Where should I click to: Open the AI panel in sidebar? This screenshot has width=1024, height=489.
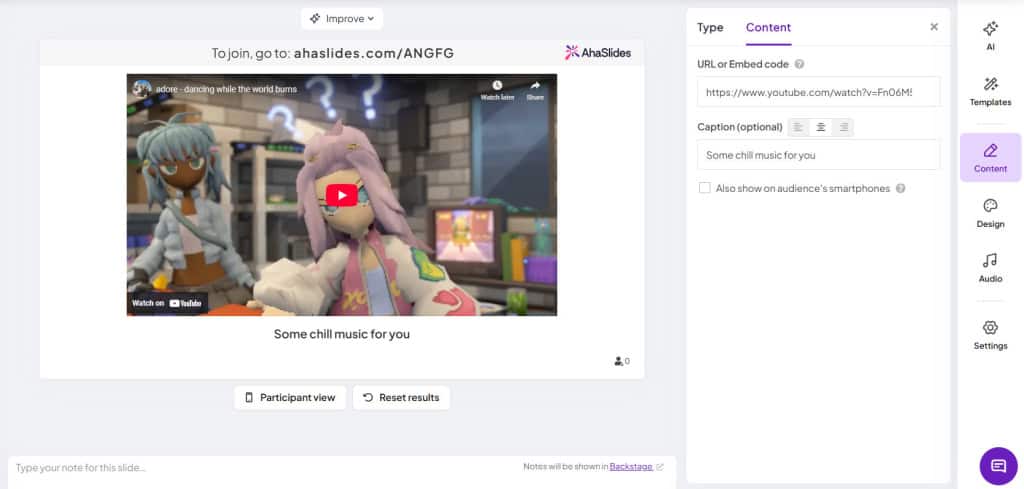(990, 36)
